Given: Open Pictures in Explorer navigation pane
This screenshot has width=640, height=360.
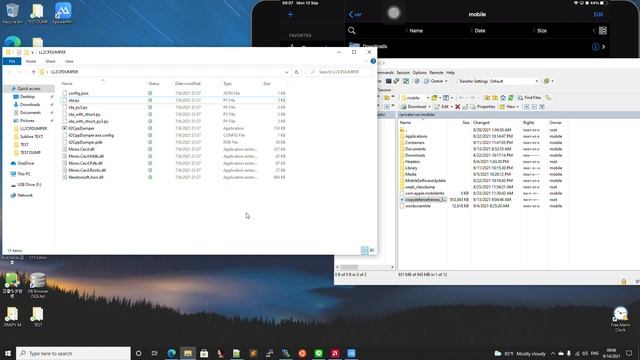Looking at the screenshot, I should (27, 121).
